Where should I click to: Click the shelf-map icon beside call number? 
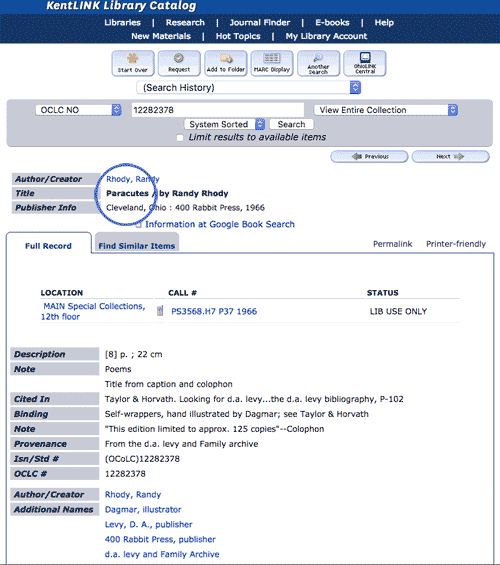coord(160,311)
